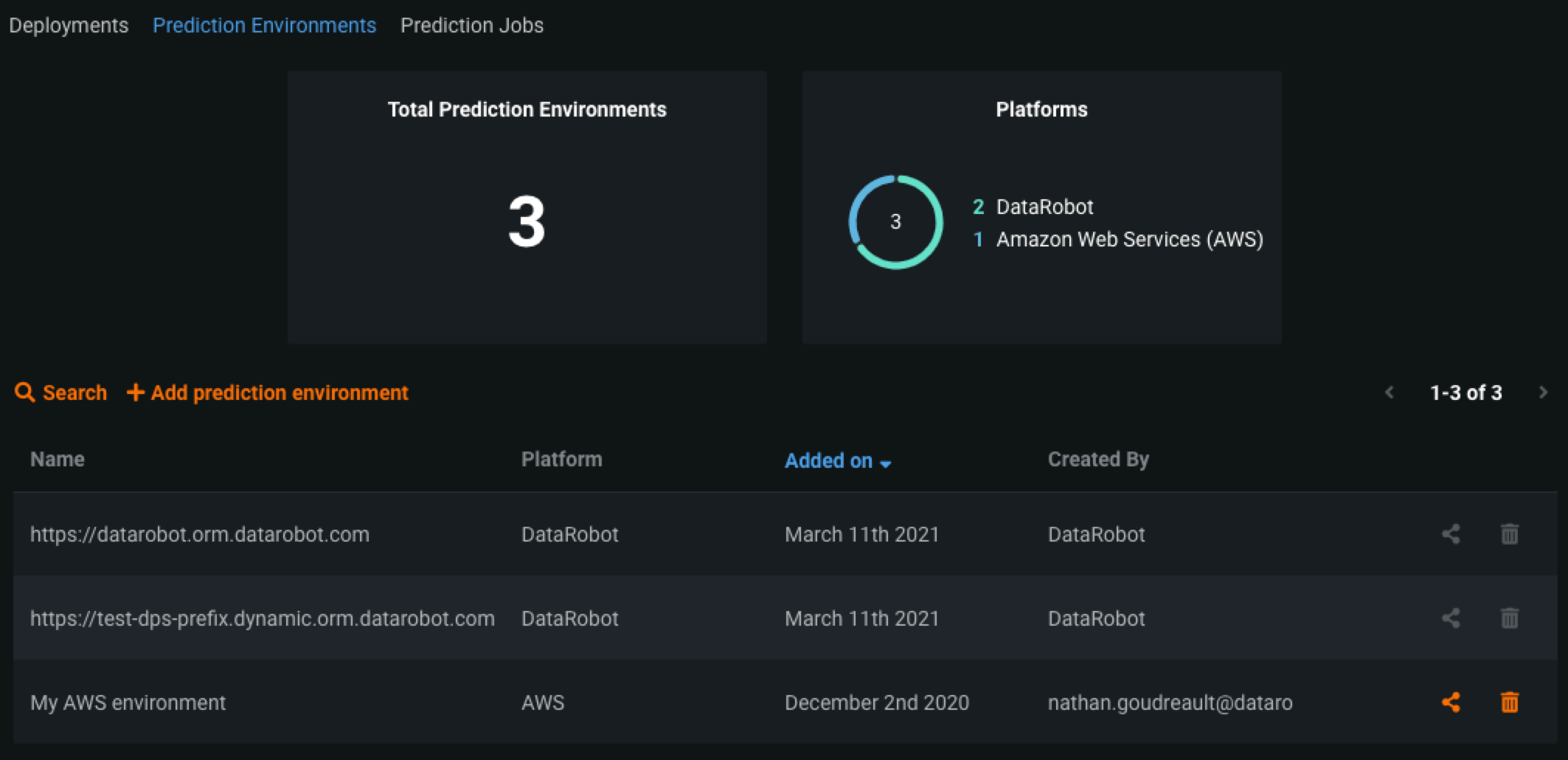Click Add prediction environment
The image size is (1568, 760).
279,393
